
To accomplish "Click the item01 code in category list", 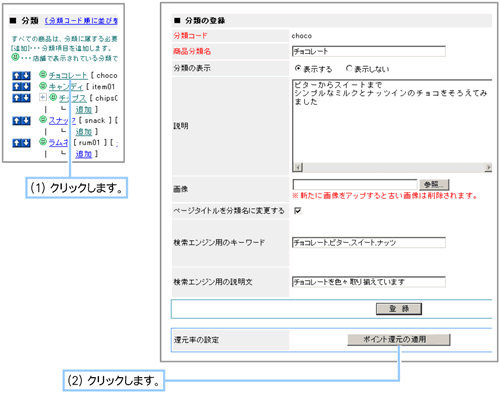I will [x=103, y=87].
